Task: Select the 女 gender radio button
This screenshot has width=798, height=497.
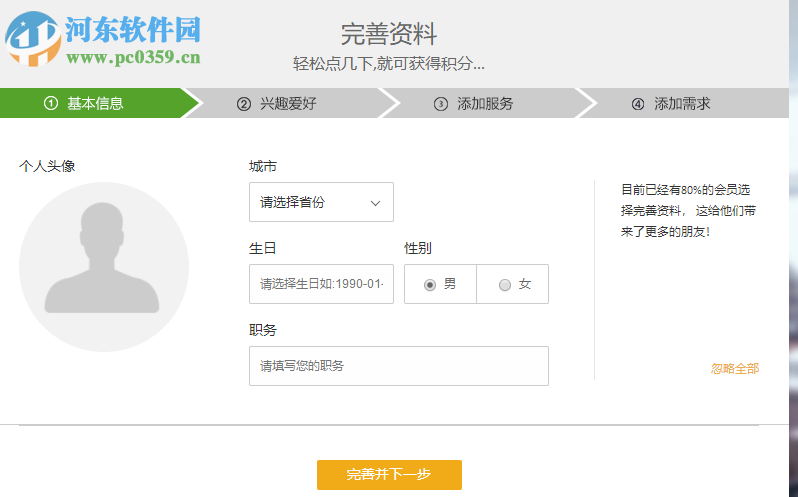Action: [x=505, y=285]
